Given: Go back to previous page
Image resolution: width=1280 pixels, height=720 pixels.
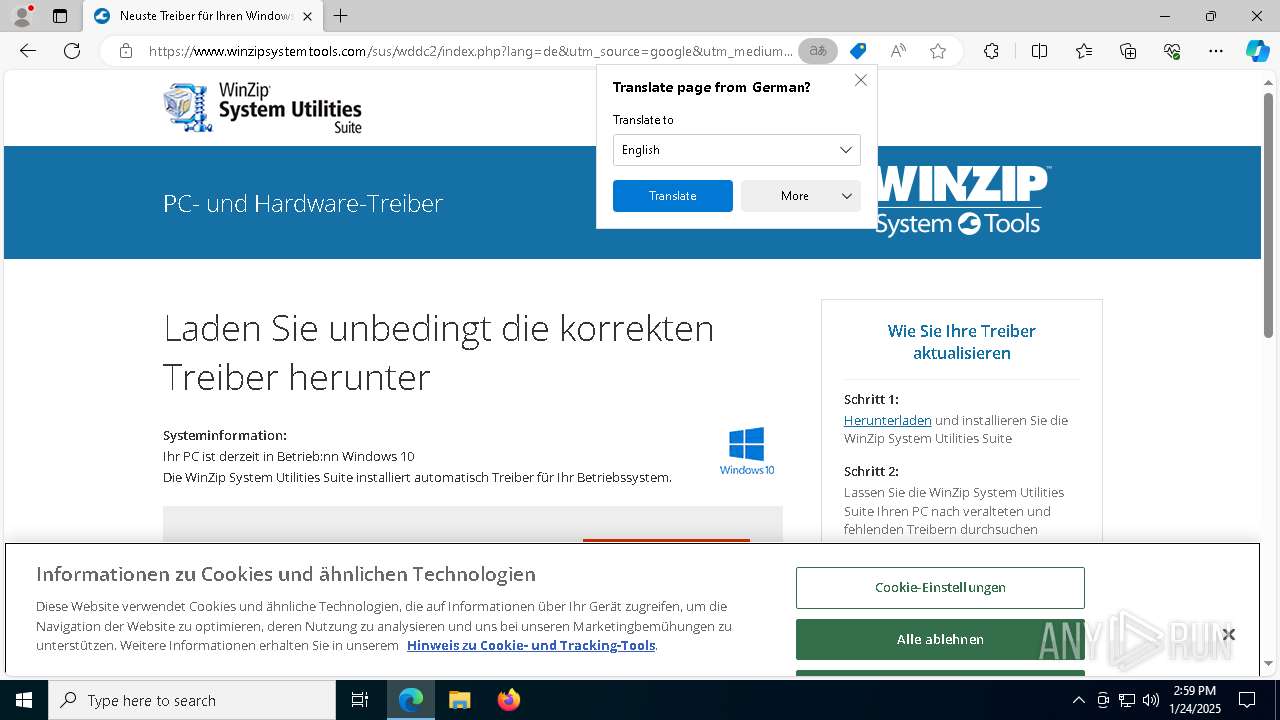Looking at the screenshot, I should point(28,51).
